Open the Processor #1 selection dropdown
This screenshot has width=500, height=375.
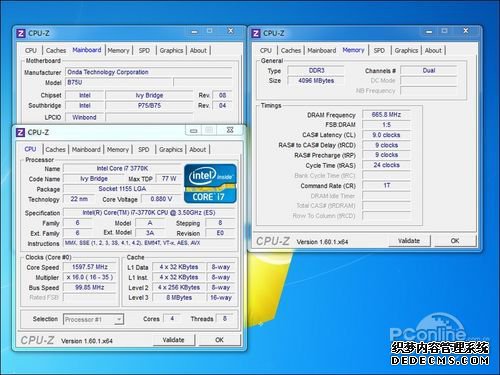pos(93,319)
